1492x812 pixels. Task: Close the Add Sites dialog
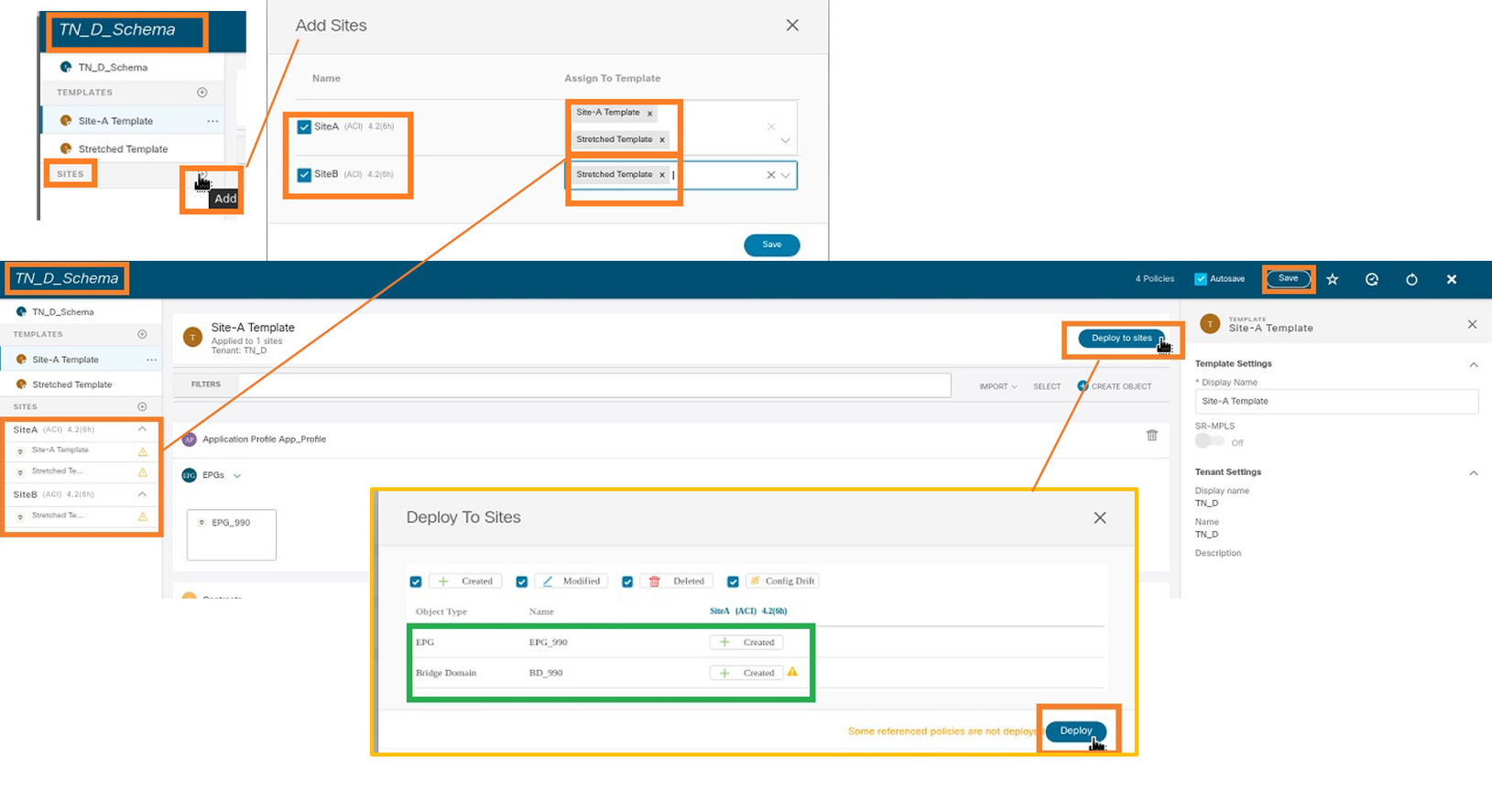[792, 26]
